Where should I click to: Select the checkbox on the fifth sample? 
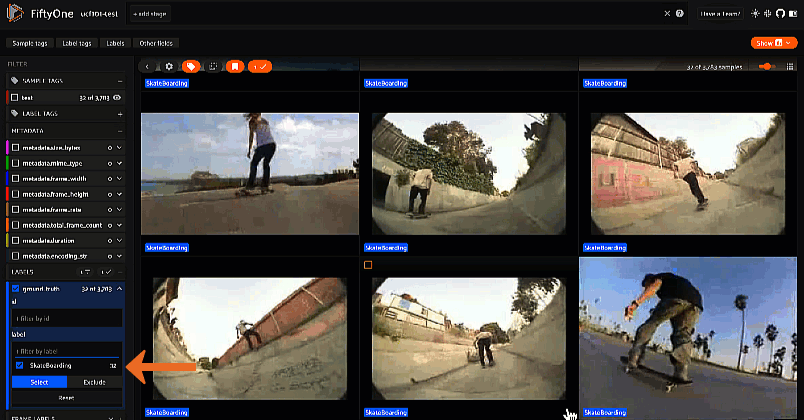tap(368, 265)
